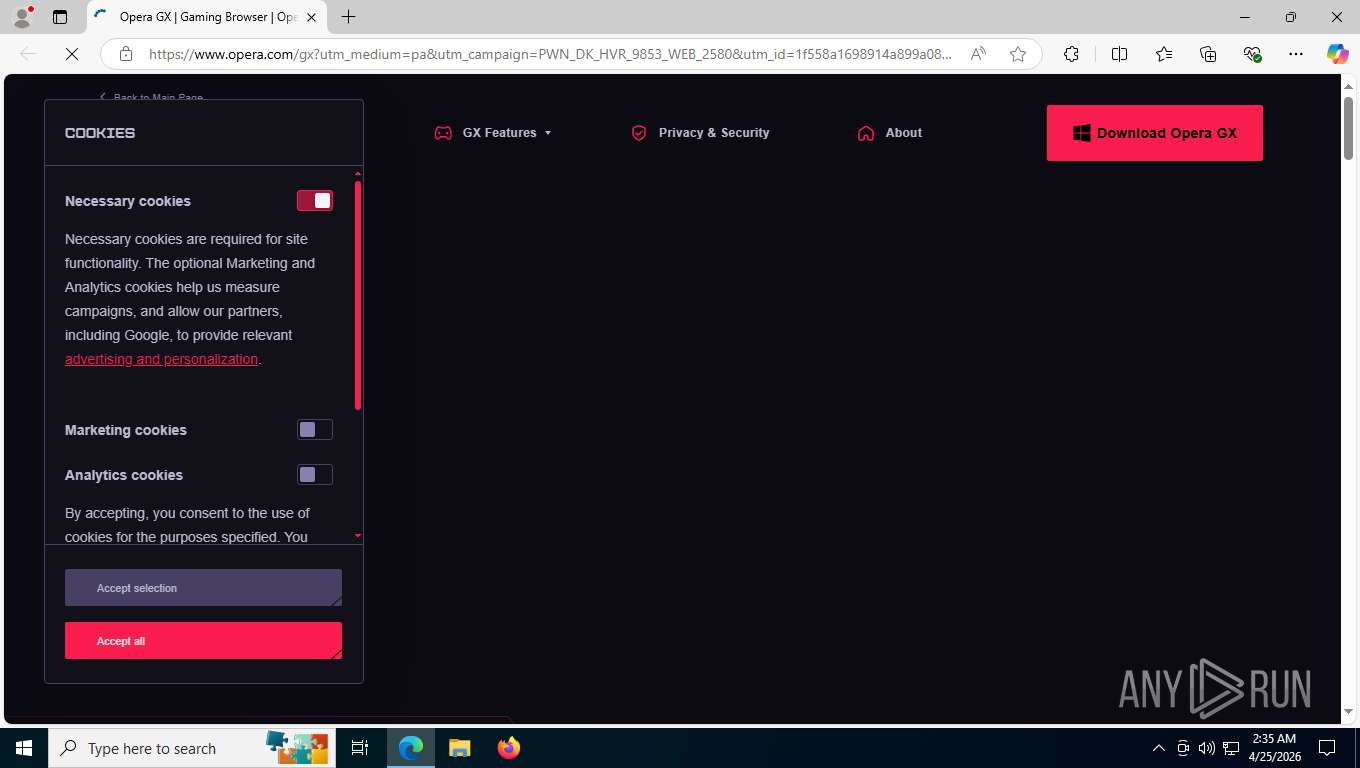
Task: Open Task View on the taskbar
Action: [x=360, y=748]
